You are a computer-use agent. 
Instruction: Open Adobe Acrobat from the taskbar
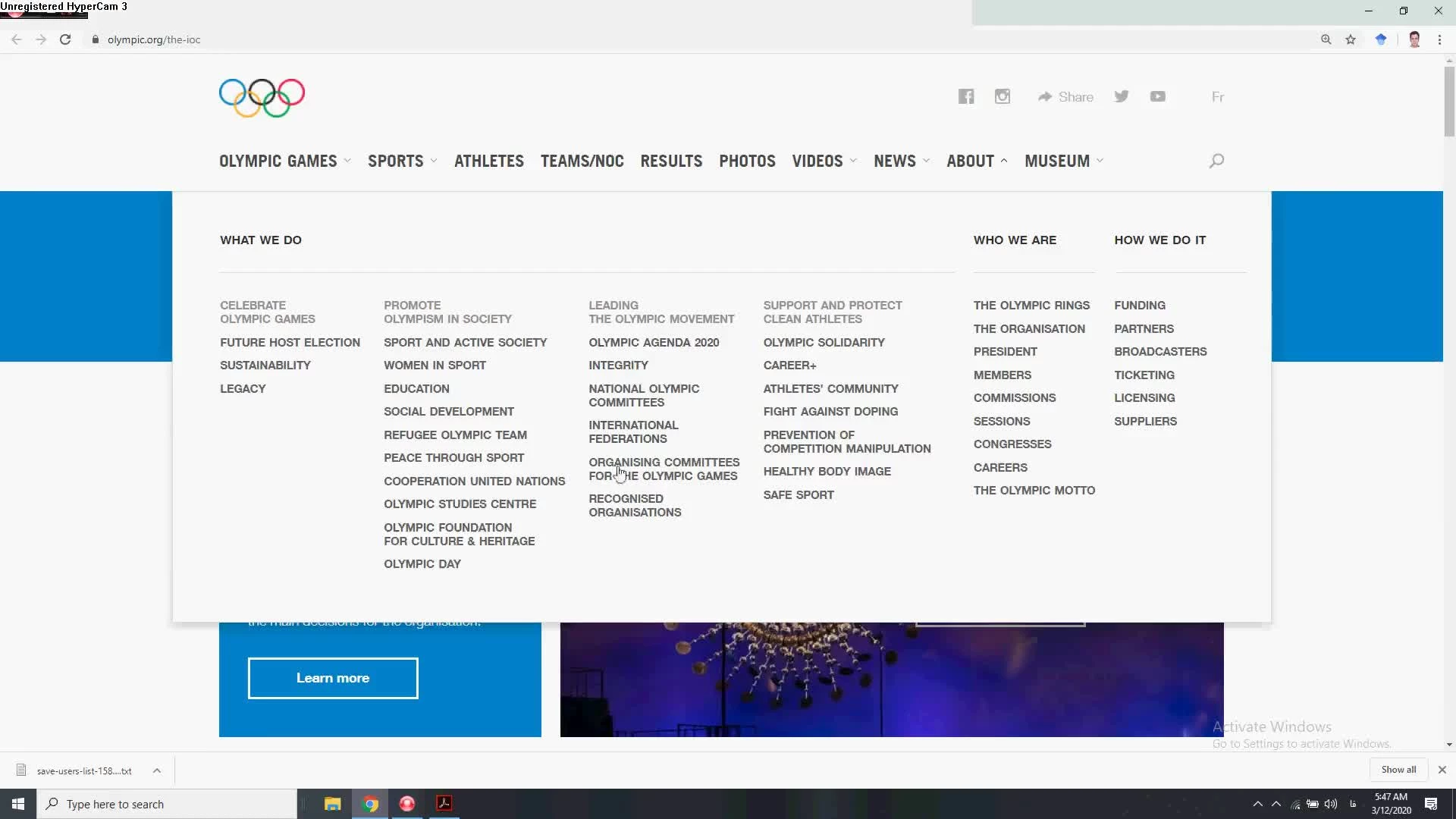[444, 804]
